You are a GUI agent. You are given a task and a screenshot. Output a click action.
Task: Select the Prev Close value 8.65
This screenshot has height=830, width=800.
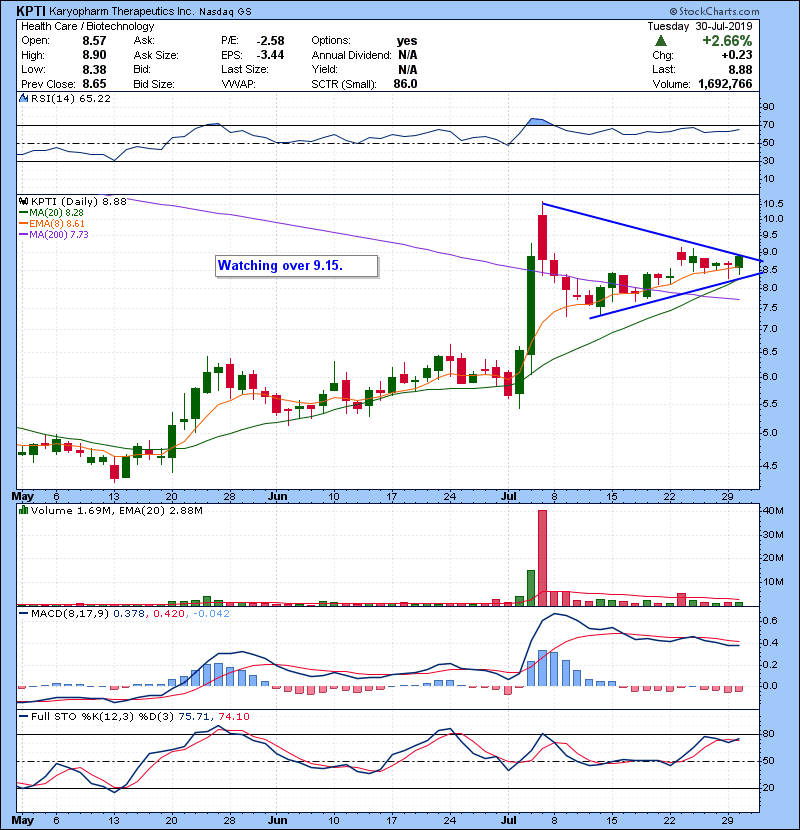click(94, 84)
